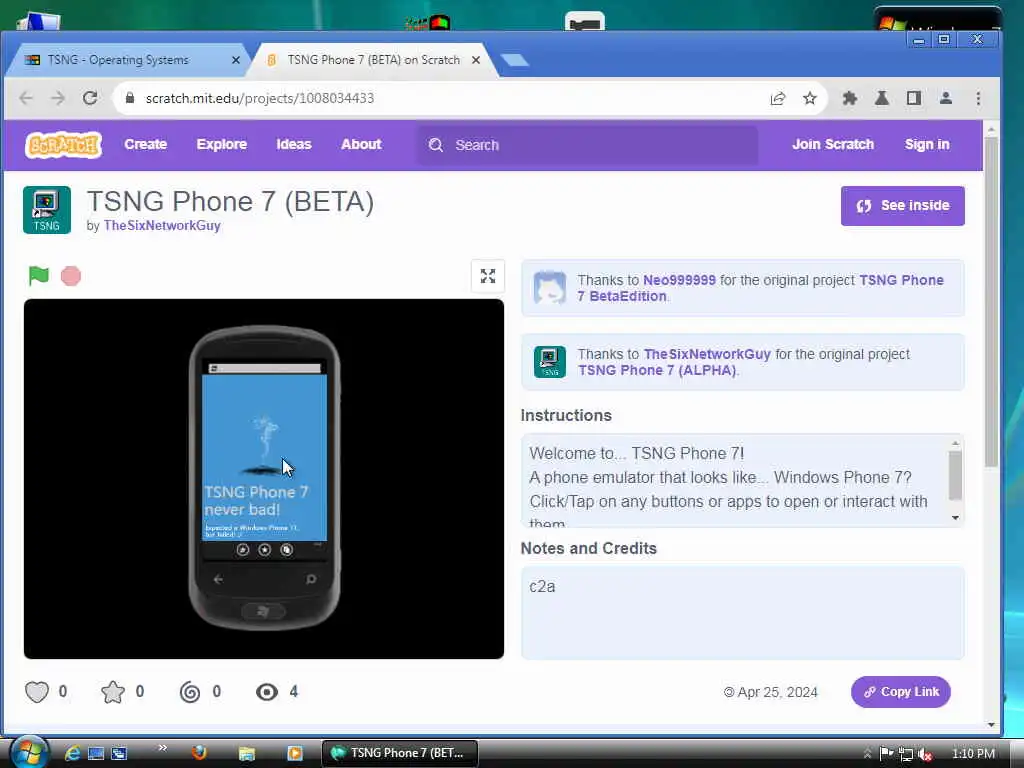Click the Copy Link button
Viewport: 1024px width, 768px height.
tap(901, 692)
